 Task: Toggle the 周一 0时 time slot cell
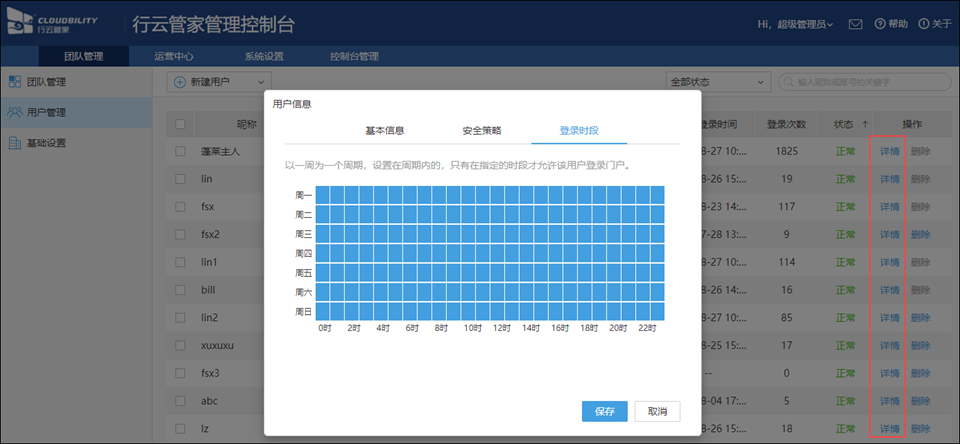coord(322,195)
